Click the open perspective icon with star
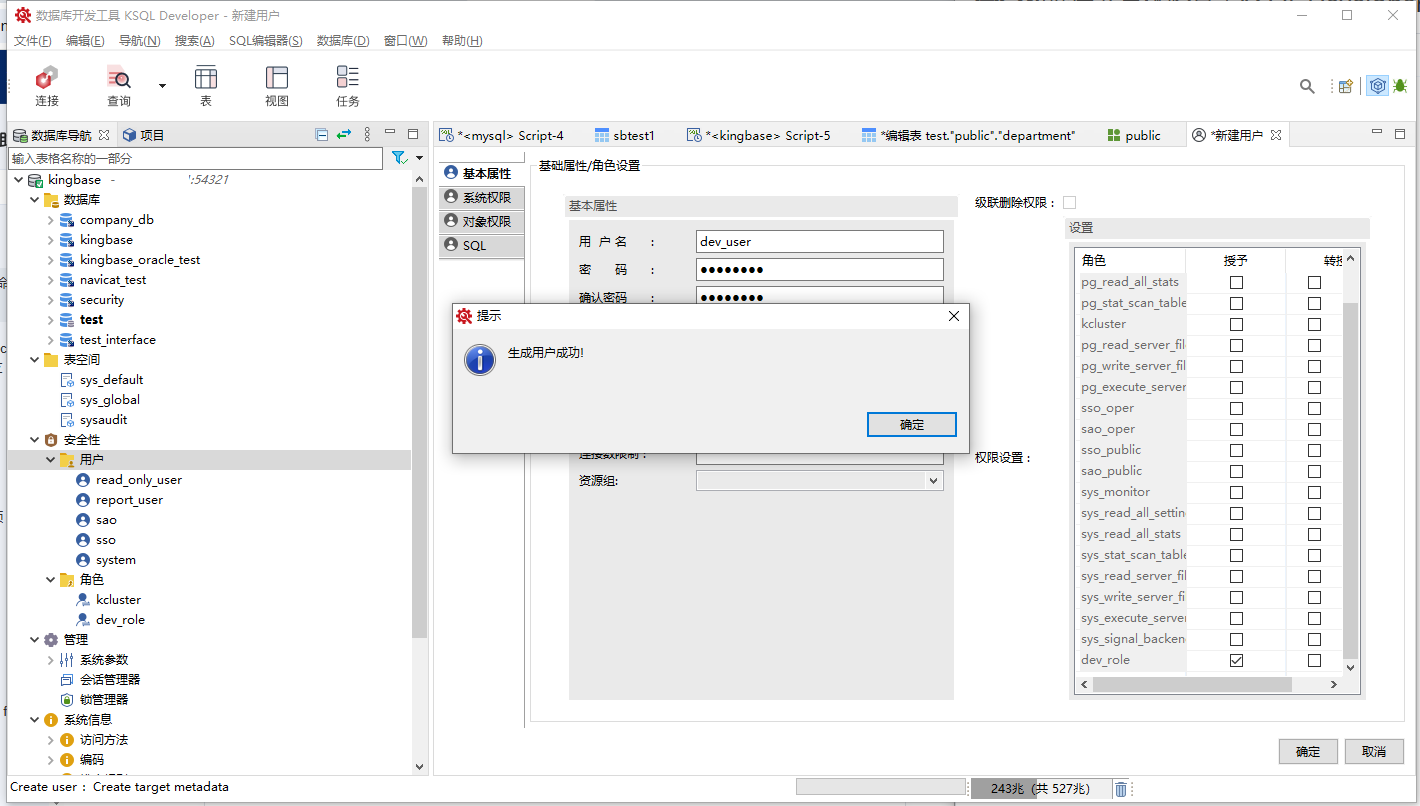Viewport: 1420px width, 806px height. tap(1346, 86)
